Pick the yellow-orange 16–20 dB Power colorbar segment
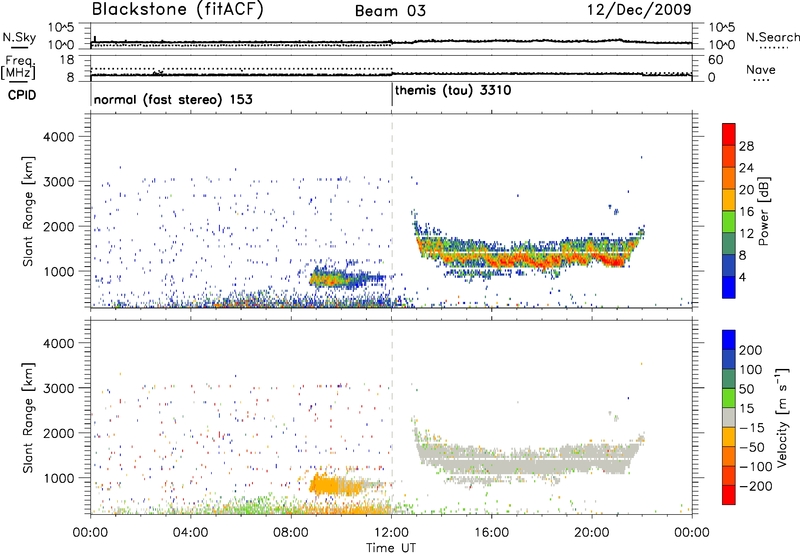The image size is (800, 554). tap(729, 200)
